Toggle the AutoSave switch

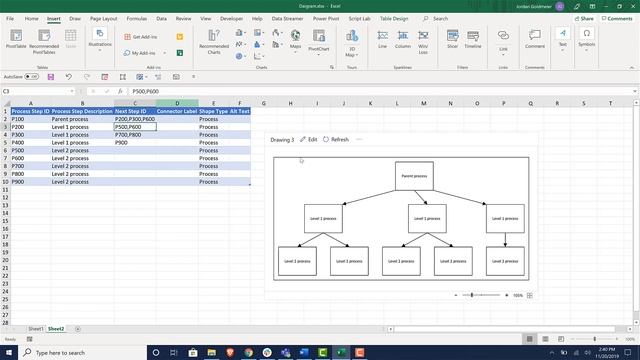point(31,77)
